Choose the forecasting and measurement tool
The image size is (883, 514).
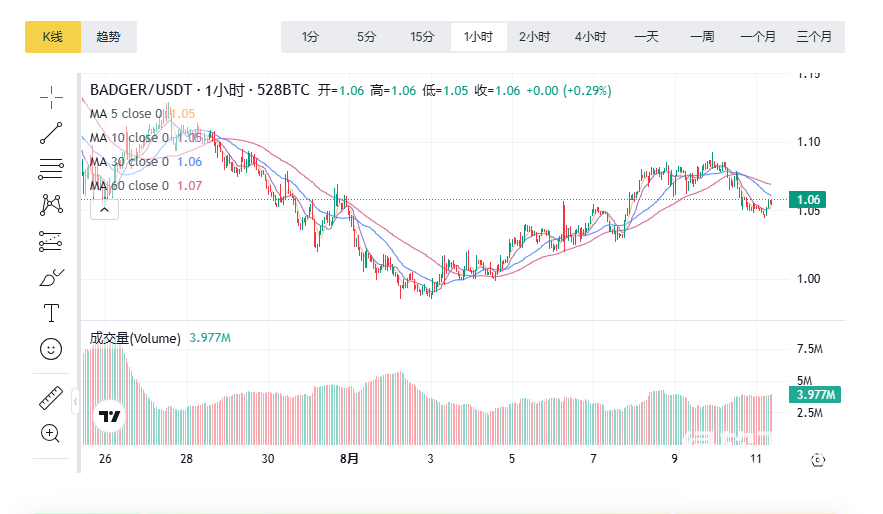51,241
